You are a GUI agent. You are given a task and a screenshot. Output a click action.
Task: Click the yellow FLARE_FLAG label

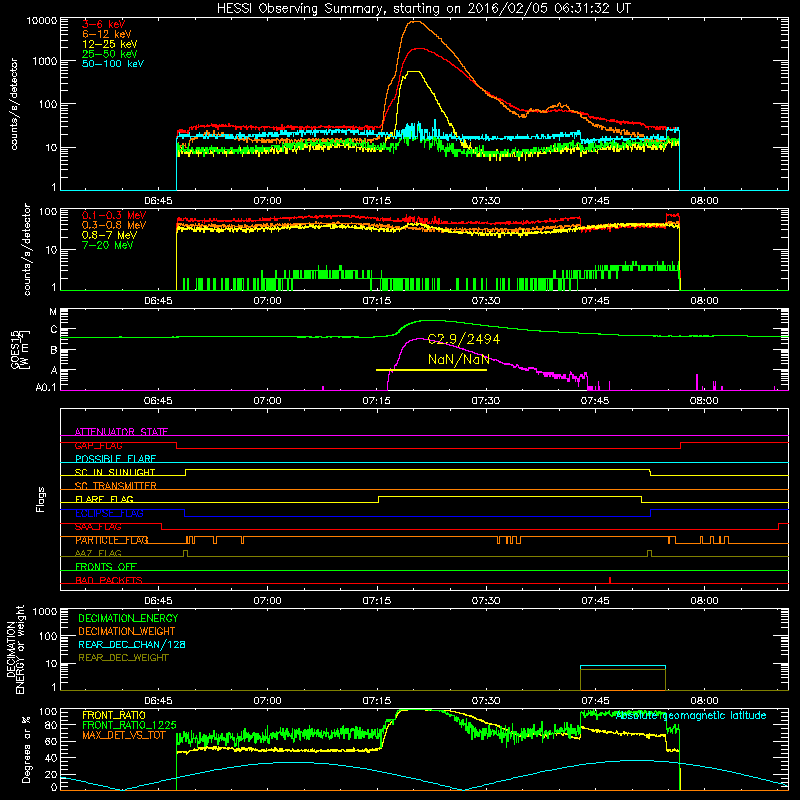click(104, 499)
